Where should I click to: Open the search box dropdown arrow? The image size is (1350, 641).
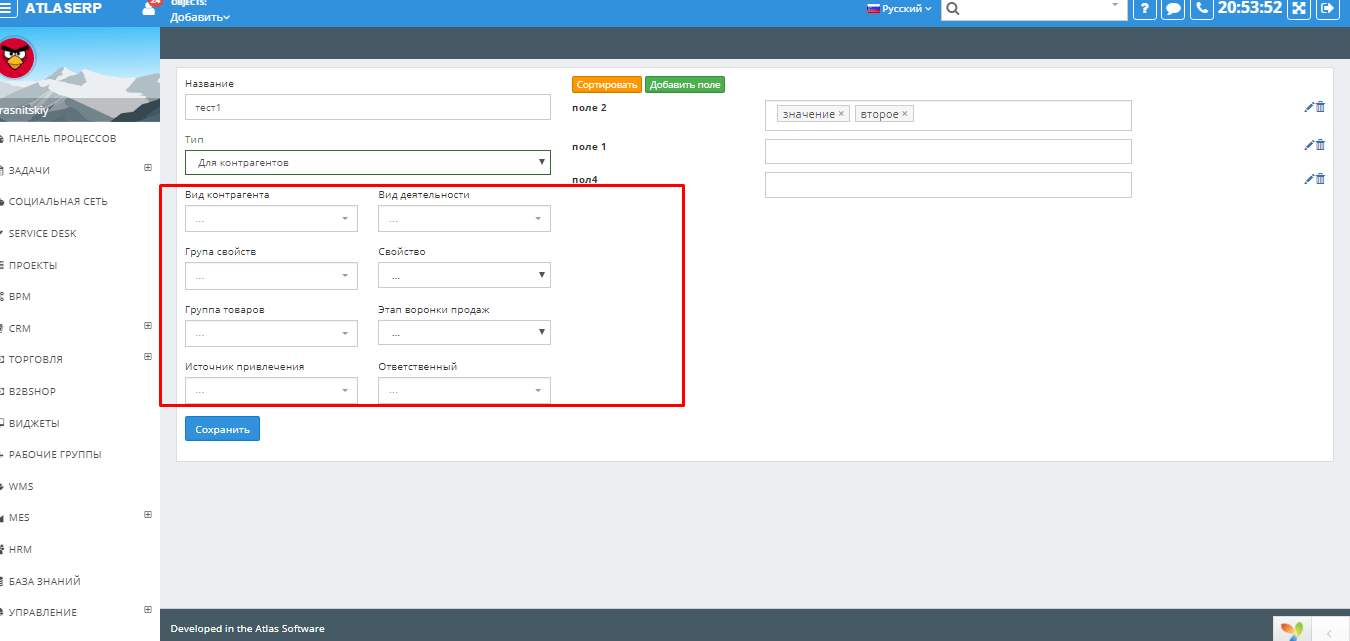(x=1116, y=5)
